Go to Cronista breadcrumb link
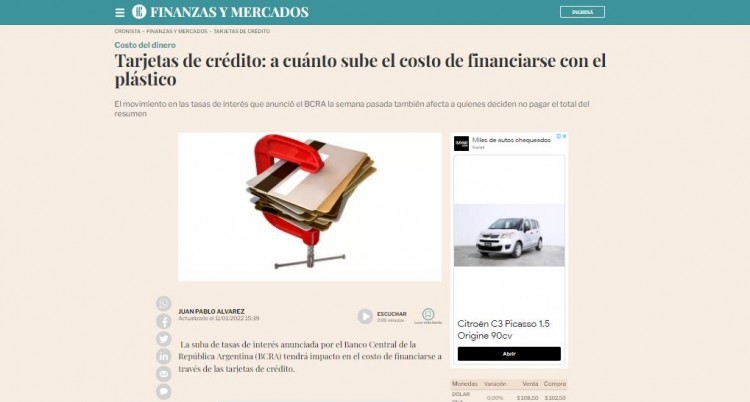 point(127,31)
